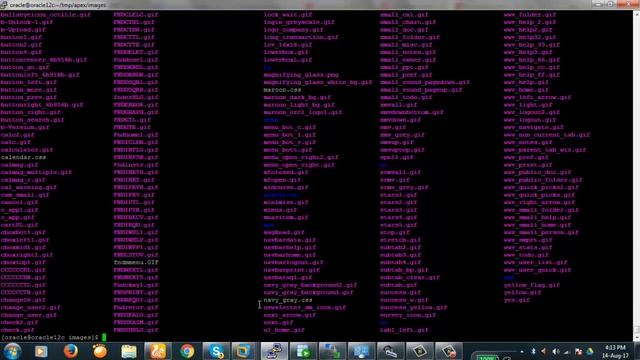This screenshot has width=640, height=360.
Task: Open File Explorer from the taskbar
Action: 129,351
